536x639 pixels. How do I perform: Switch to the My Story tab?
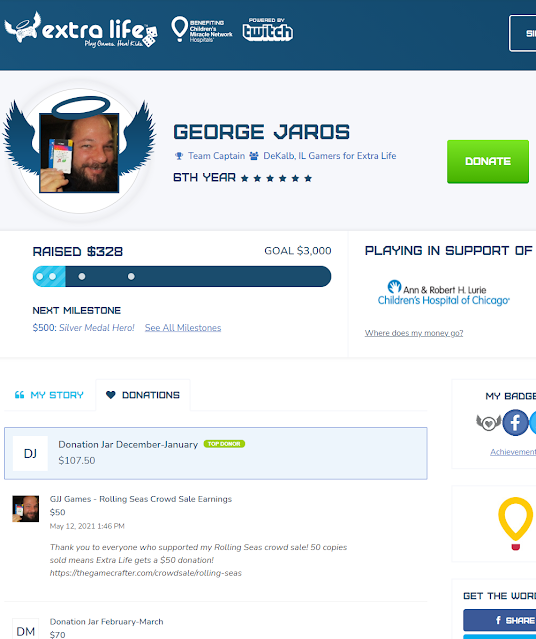pyautogui.click(x=49, y=395)
